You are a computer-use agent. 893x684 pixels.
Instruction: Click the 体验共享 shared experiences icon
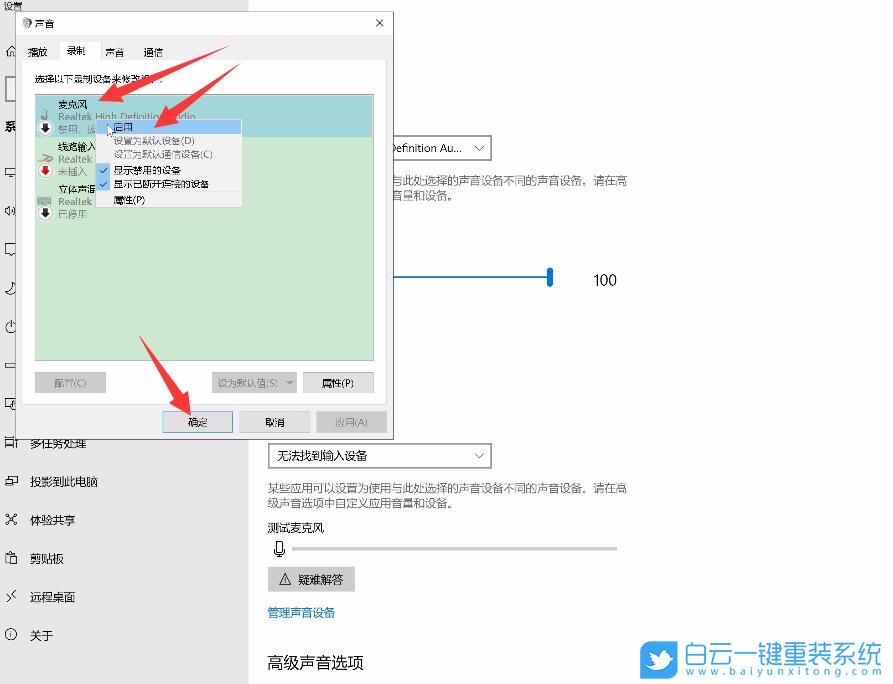click(x=13, y=520)
